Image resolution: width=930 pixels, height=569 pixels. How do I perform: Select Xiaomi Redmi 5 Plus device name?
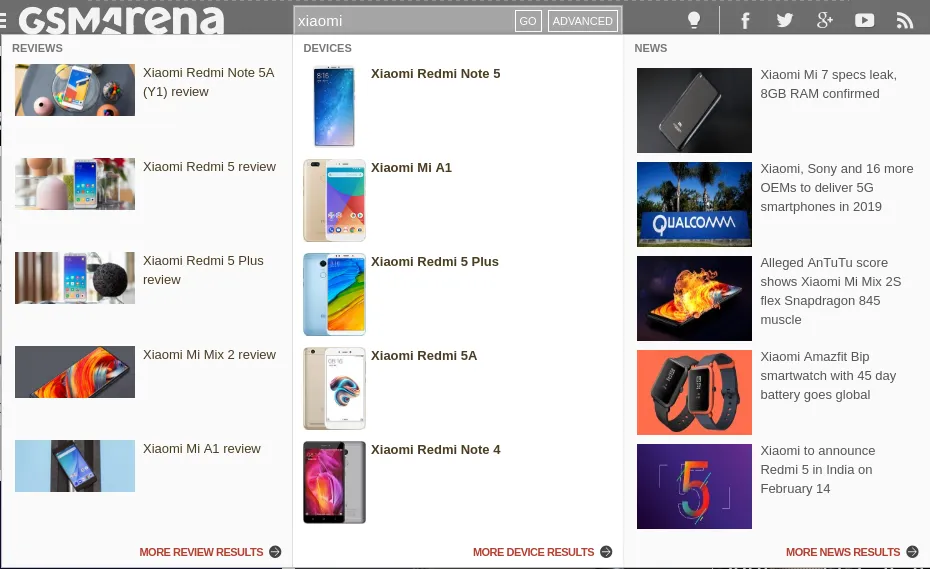tap(435, 262)
